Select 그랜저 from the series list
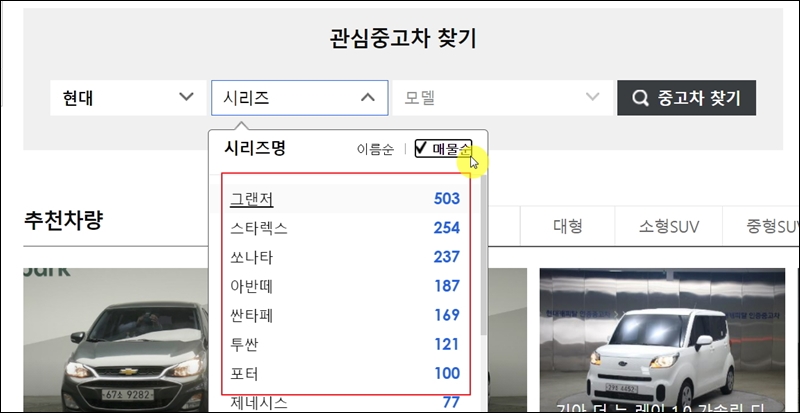This screenshot has height=413, width=800. 252,199
